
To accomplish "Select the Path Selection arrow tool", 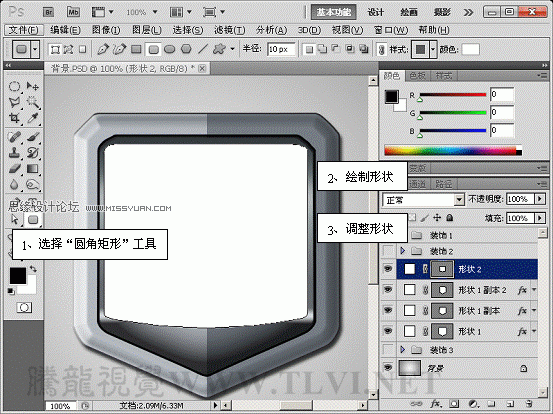I will pos(14,219).
